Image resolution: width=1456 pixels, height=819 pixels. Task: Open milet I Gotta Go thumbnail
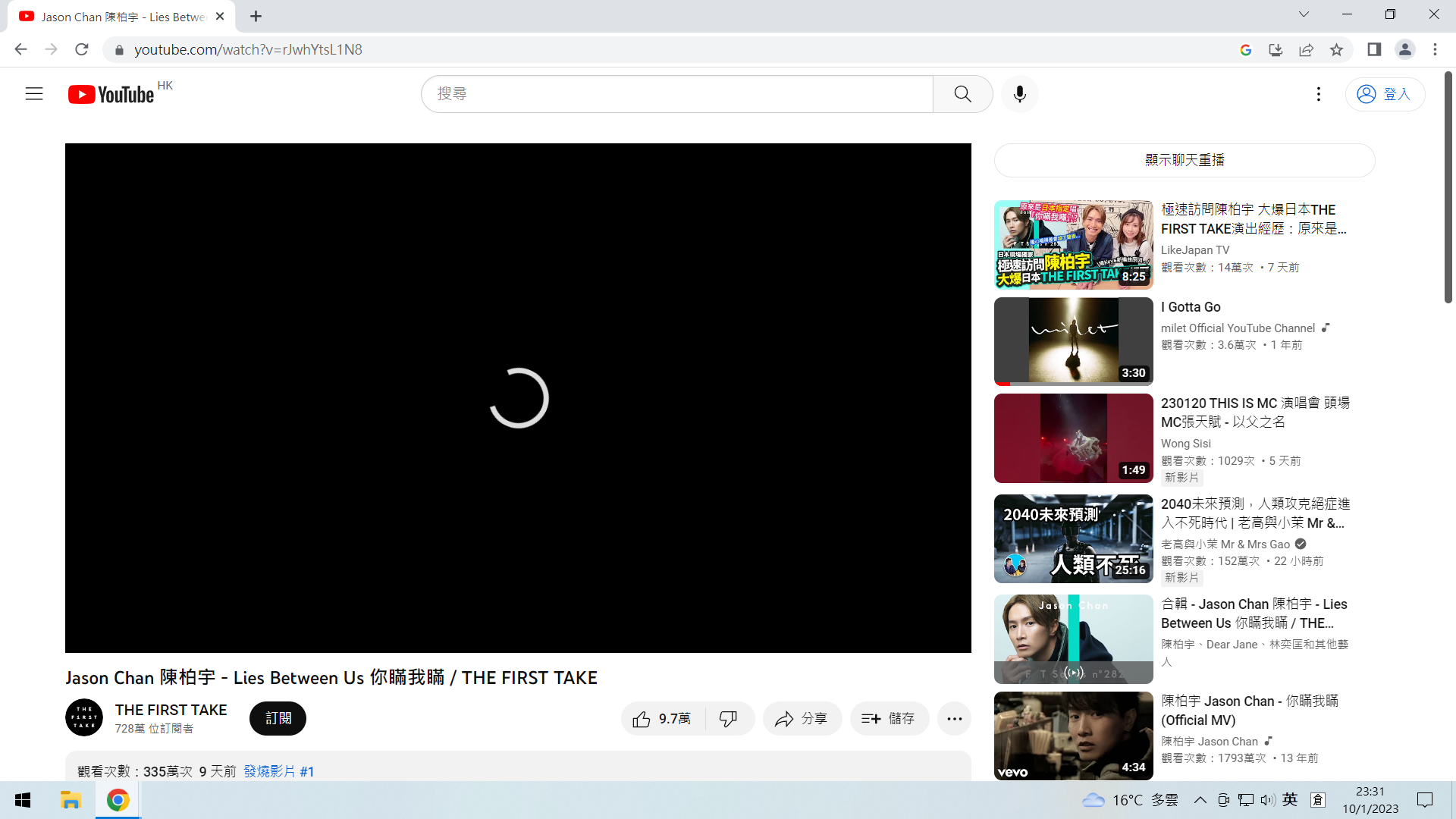coord(1073,341)
